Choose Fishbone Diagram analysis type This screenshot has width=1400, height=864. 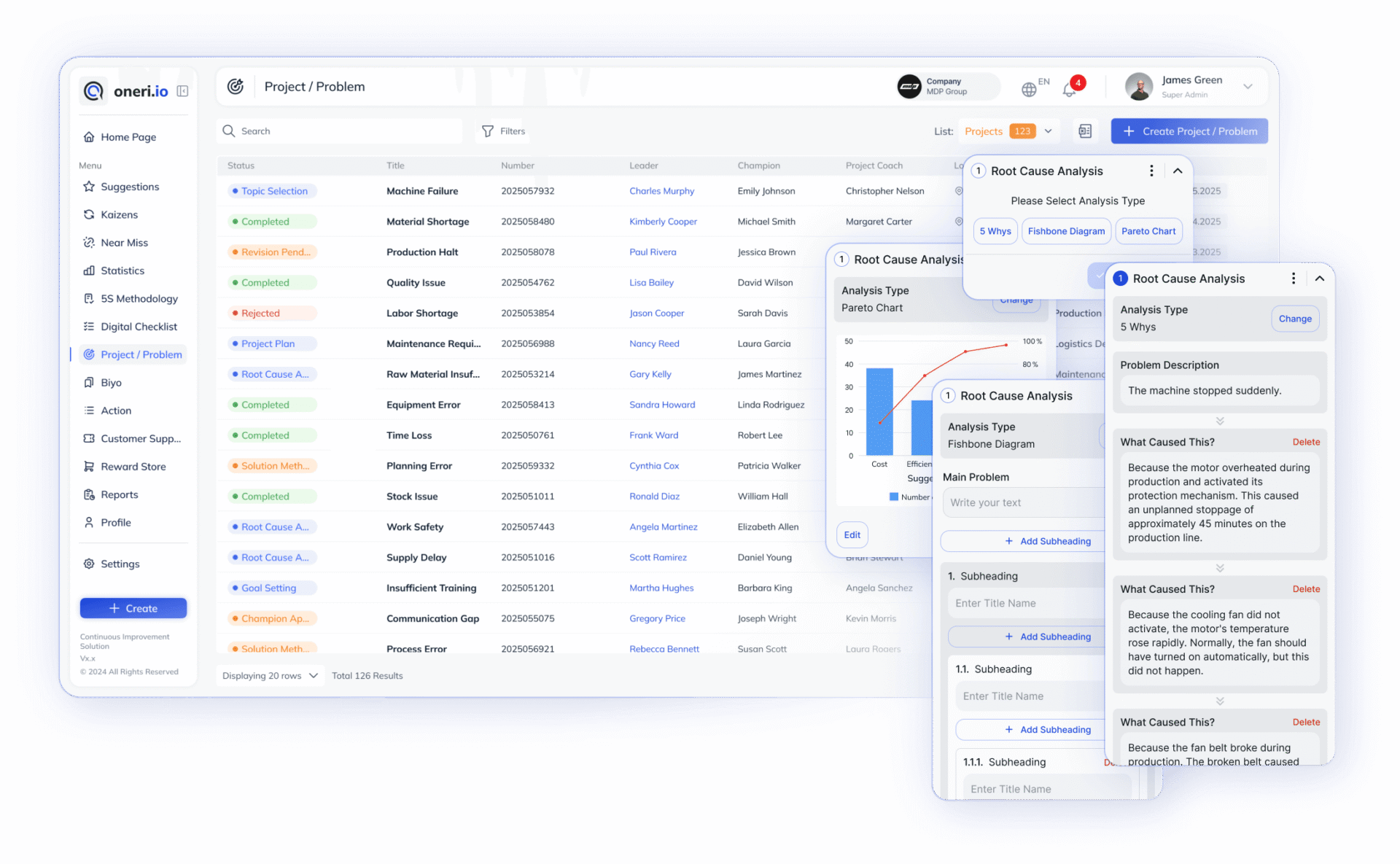tap(1065, 231)
